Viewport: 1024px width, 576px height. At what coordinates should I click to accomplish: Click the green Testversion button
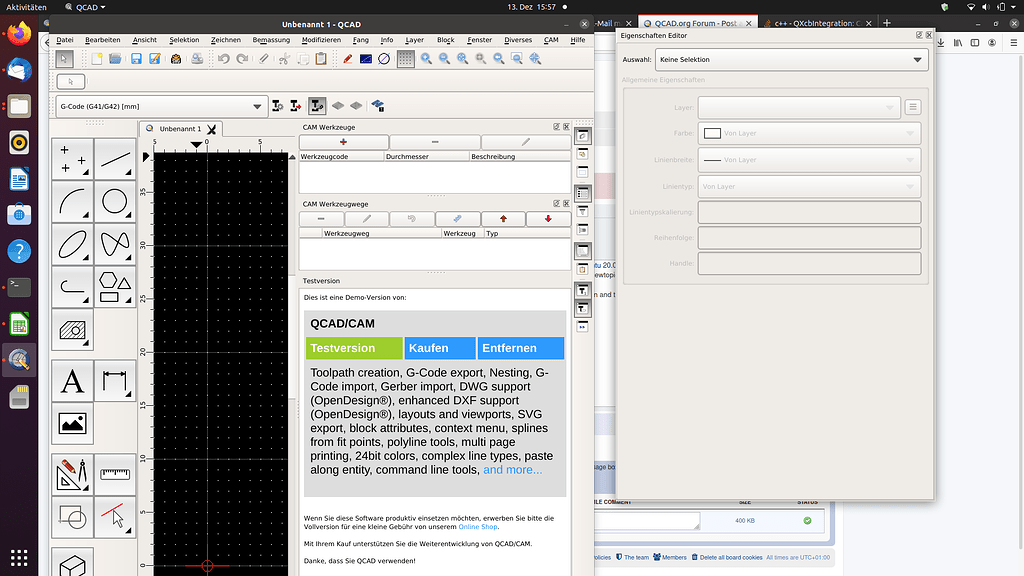pyautogui.click(x=354, y=348)
